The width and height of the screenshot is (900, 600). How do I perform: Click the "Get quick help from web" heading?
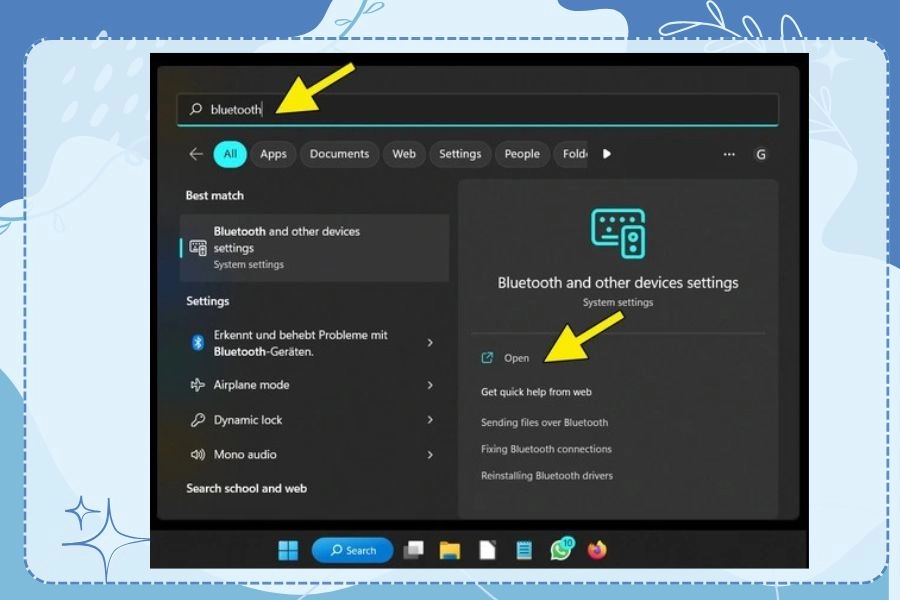coord(536,392)
